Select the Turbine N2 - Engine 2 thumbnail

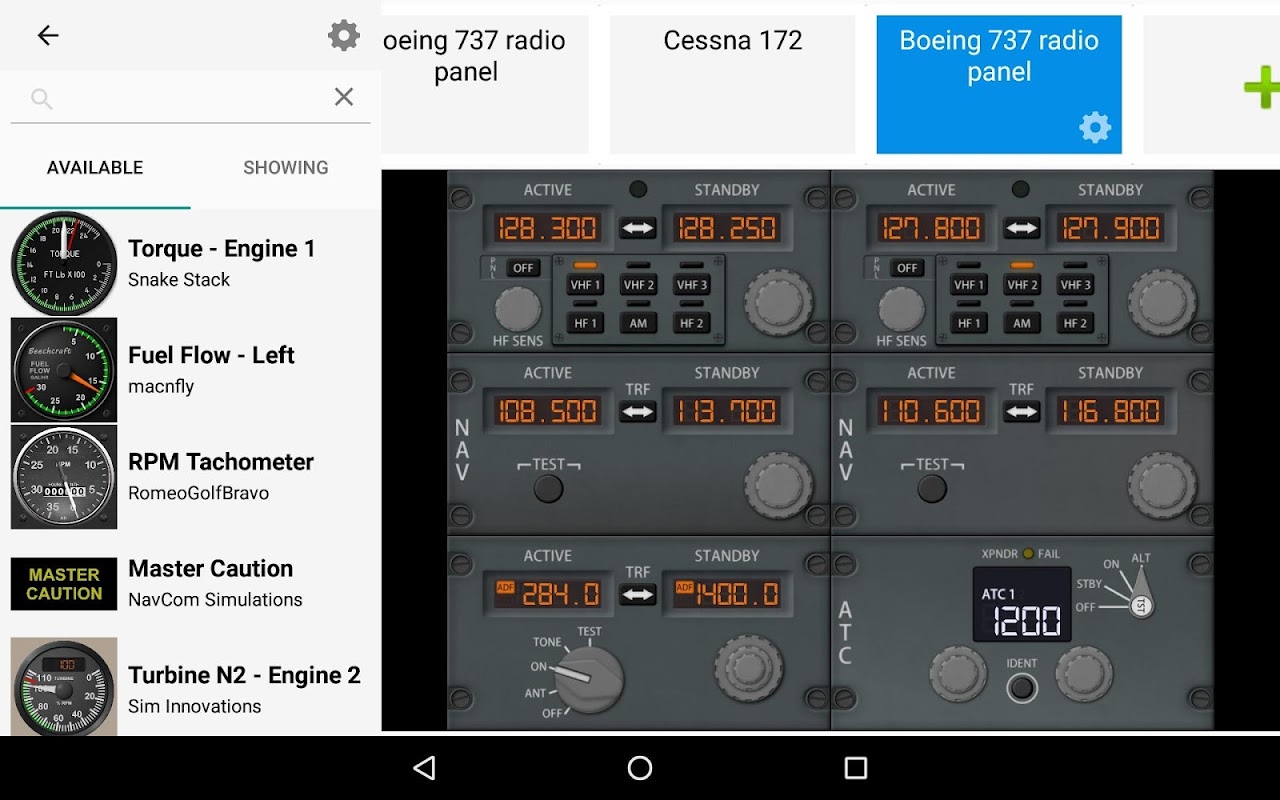(x=64, y=687)
